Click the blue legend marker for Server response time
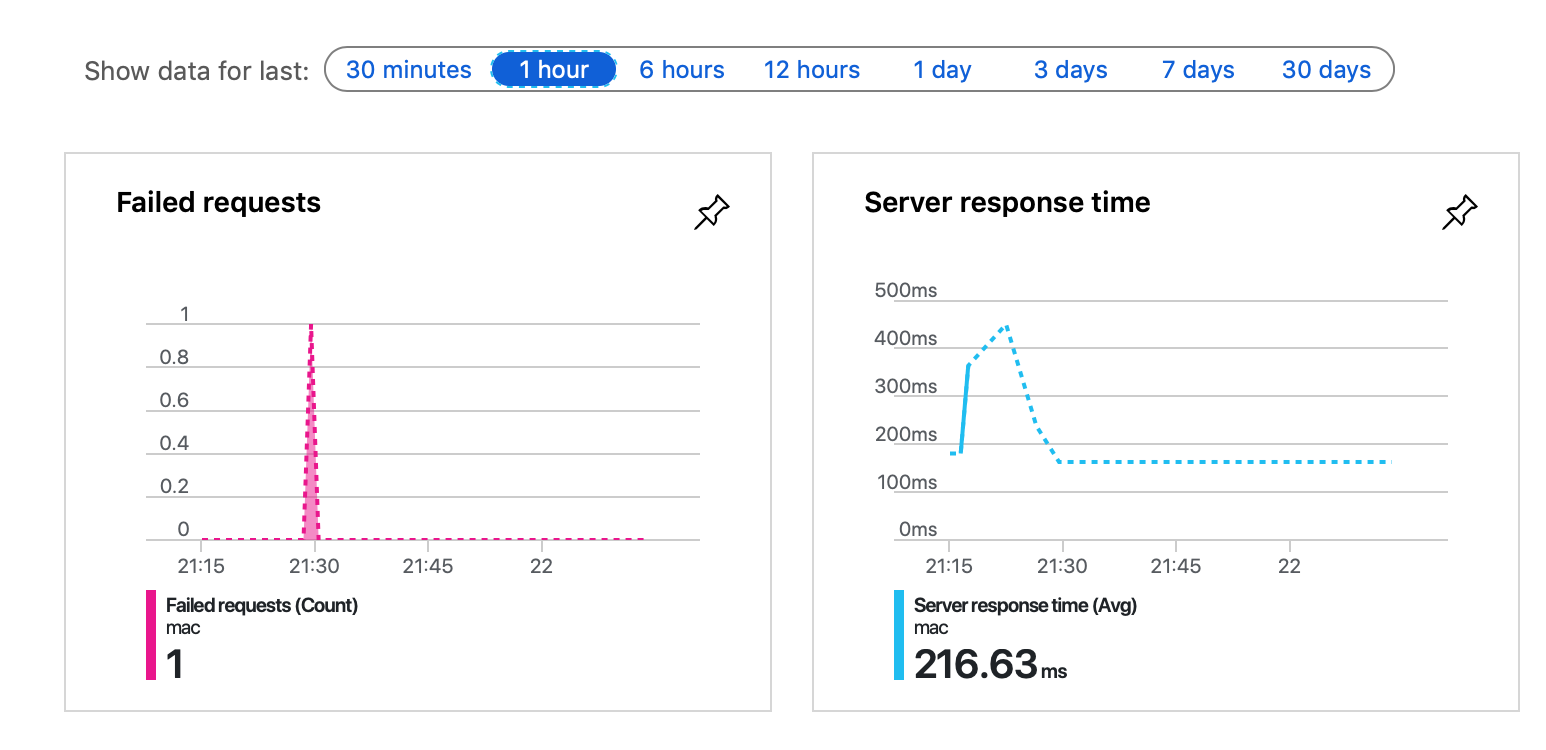1546x750 pixels. click(x=897, y=635)
